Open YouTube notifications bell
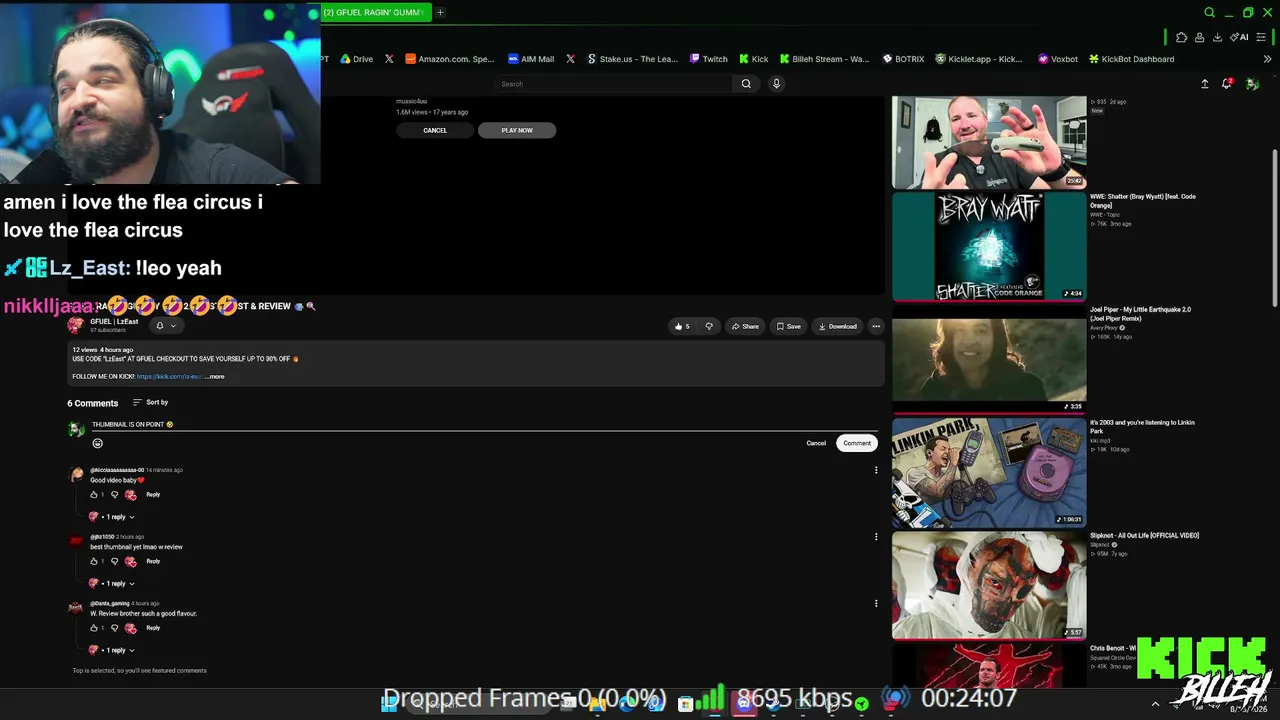 click(1227, 84)
